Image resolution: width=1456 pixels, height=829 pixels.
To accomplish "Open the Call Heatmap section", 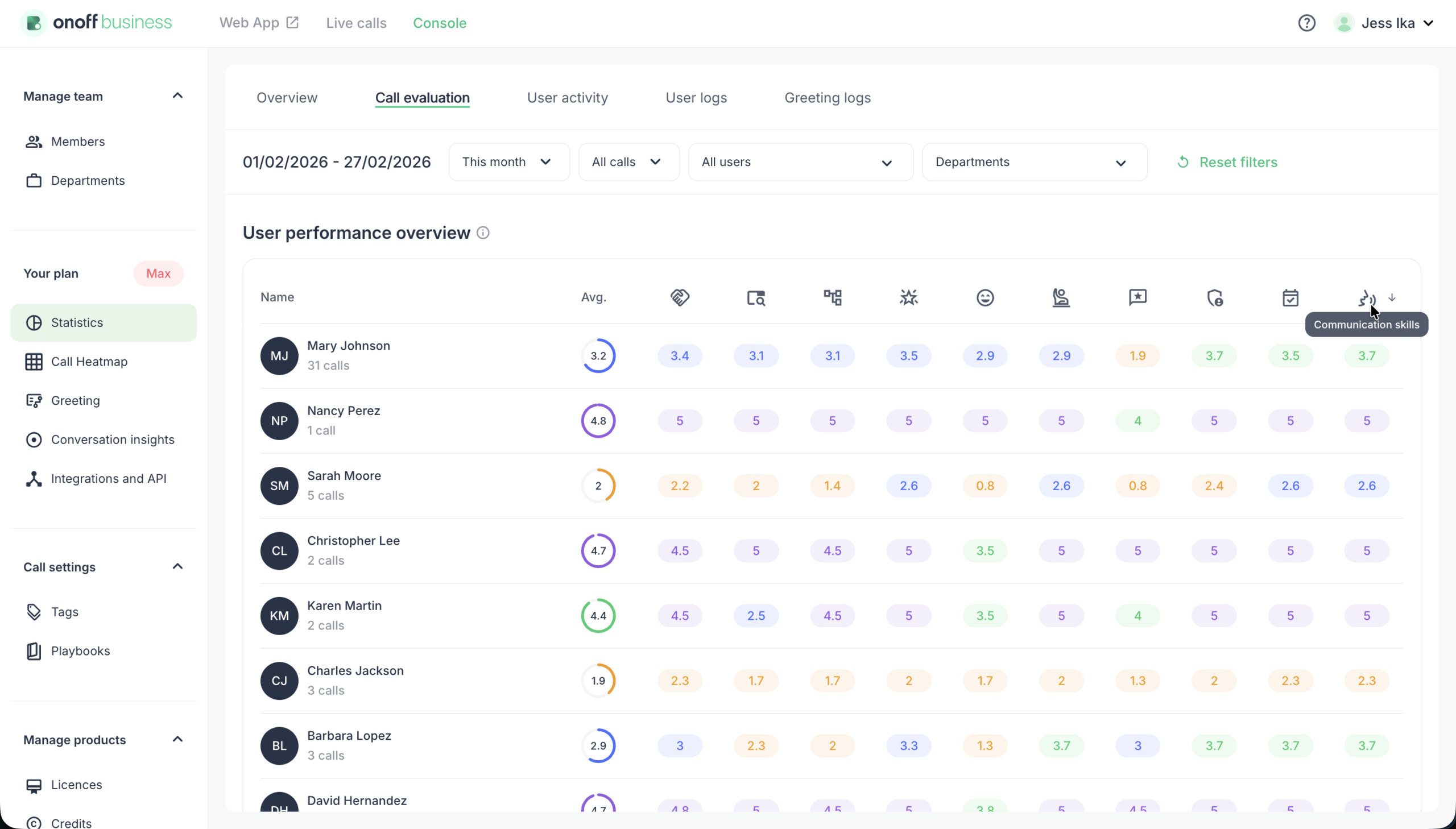I will (34, 362).
